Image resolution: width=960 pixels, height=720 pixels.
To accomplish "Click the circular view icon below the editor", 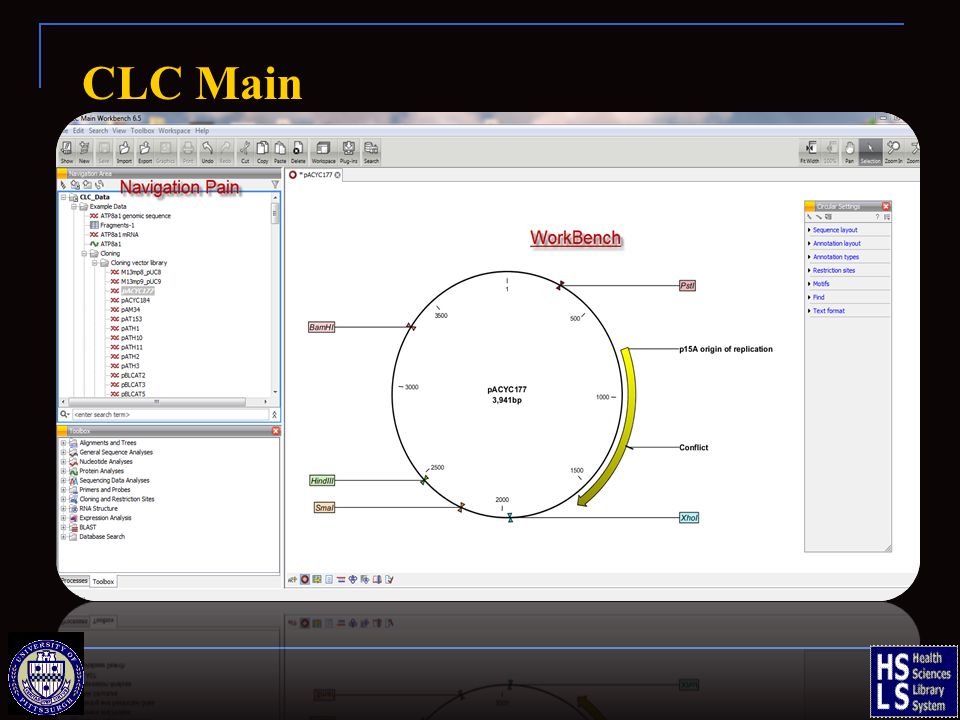I will pos(304,579).
